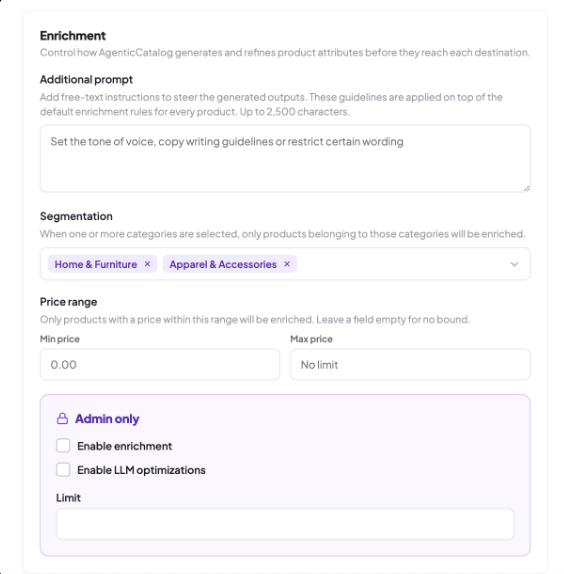Image resolution: width=564 pixels, height=574 pixels.
Task: Select the Home & Furniture chip label
Action: point(96,264)
